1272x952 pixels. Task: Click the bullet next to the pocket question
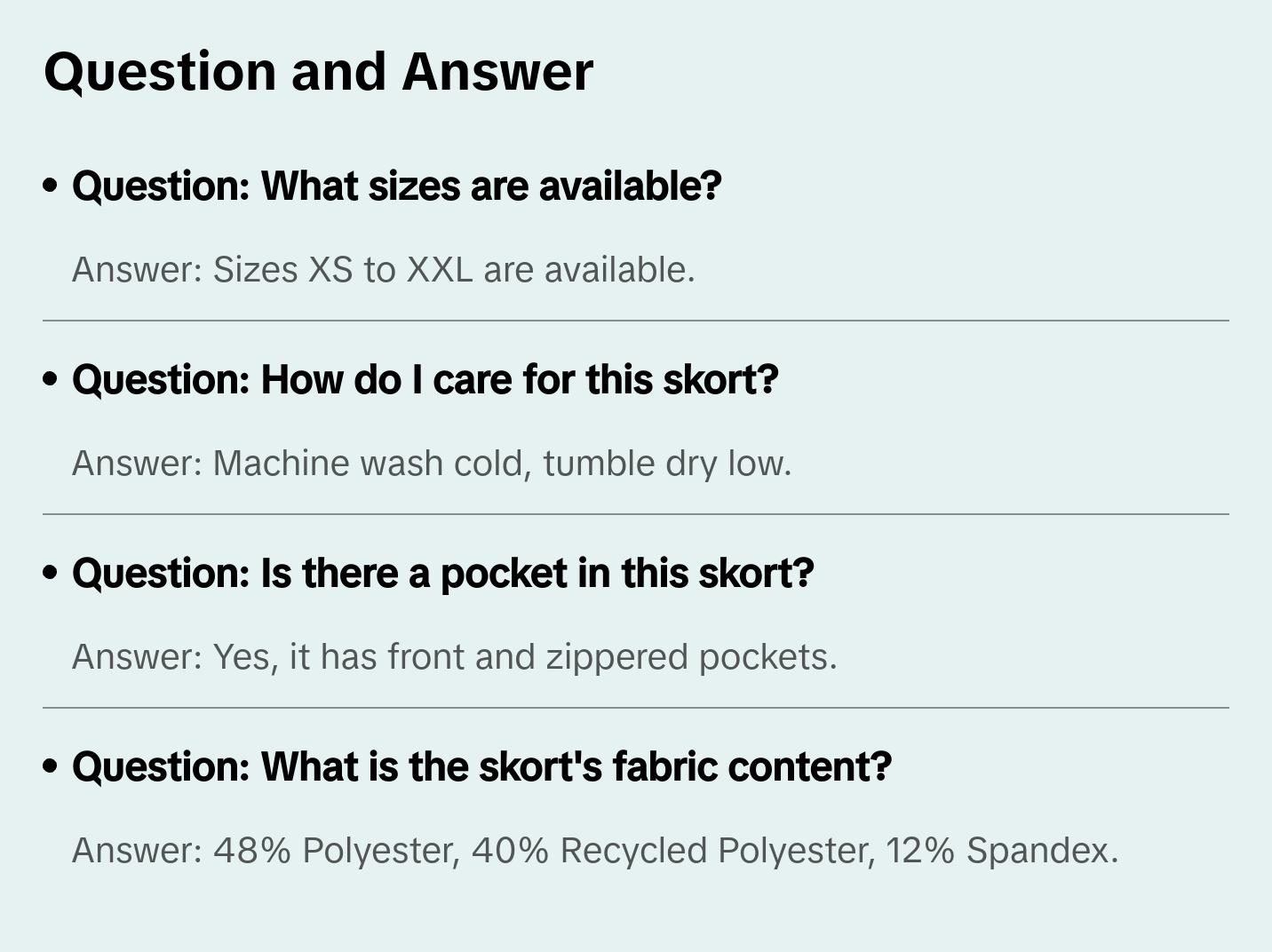[51, 573]
